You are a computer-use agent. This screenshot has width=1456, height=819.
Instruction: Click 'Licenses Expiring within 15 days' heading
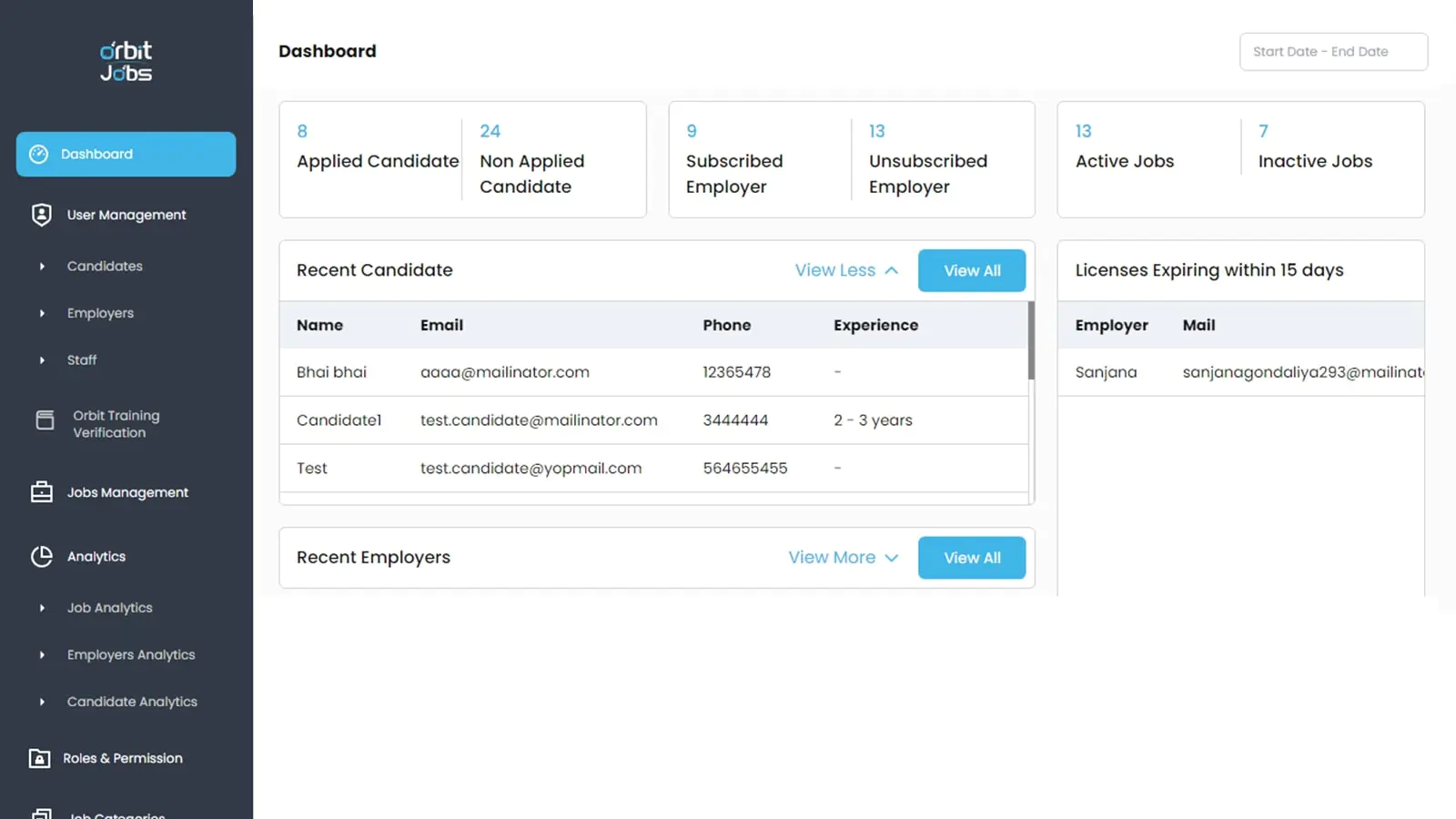tap(1208, 270)
